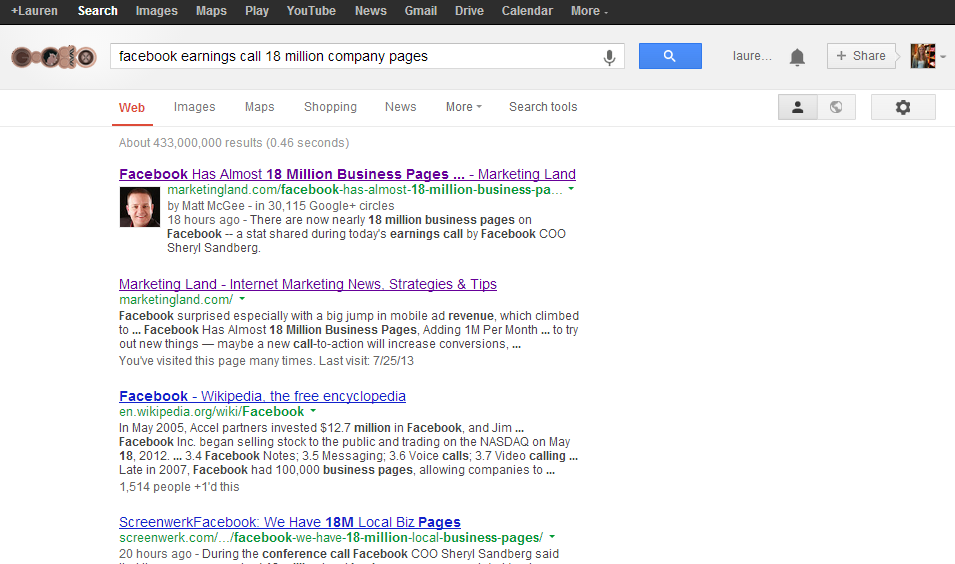Image resolution: width=955 pixels, height=564 pixels.
Task: Open the notifications bell
Action: tap(797, 57)
